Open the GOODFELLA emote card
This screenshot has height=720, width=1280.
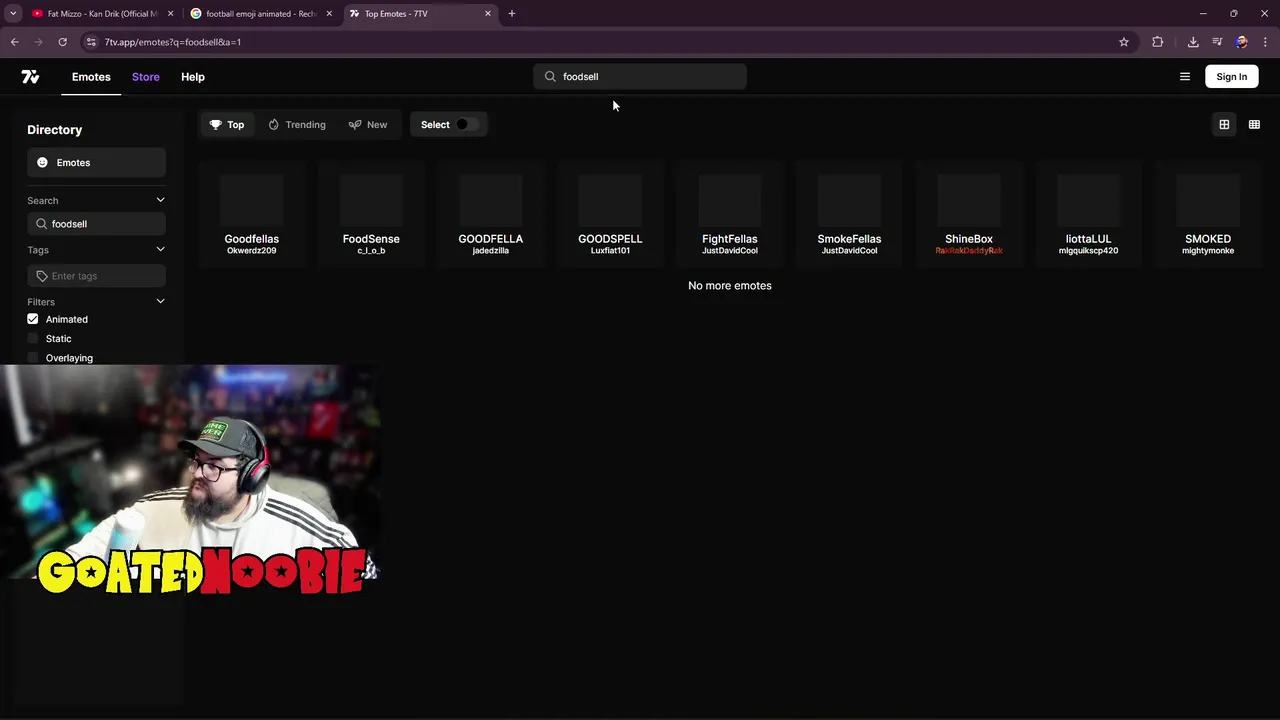(x=491, y=214)
